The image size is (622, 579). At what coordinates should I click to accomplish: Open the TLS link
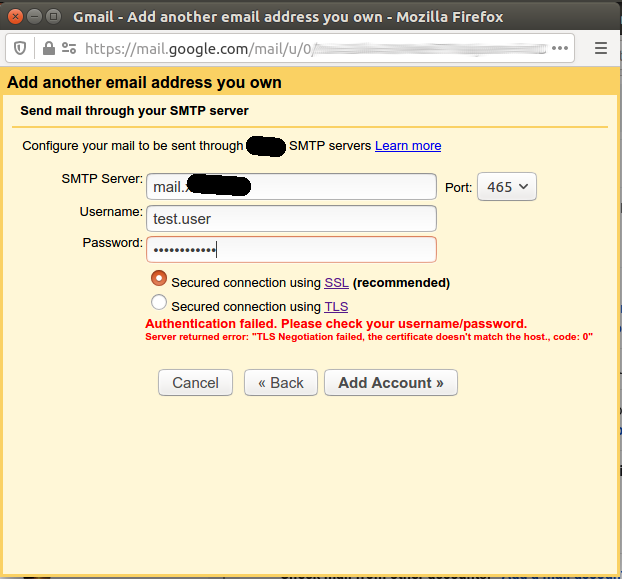pos(336,307)
